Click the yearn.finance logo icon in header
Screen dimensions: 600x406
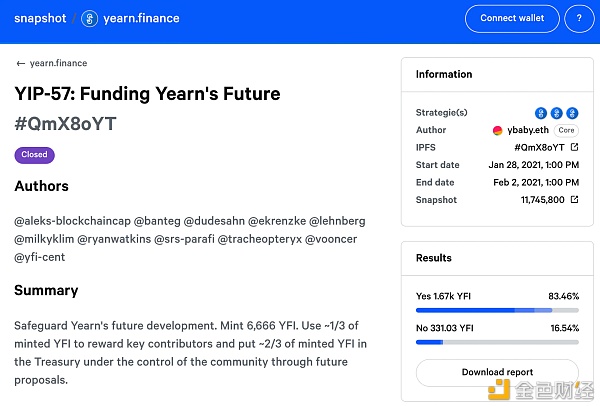coord(90,18)
